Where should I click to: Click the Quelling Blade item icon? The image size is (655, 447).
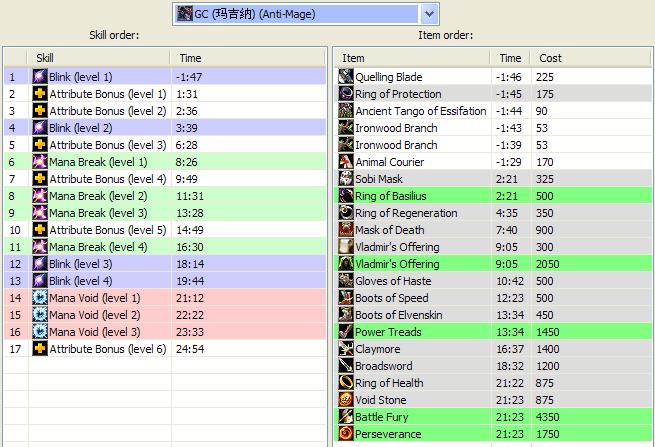(x=346, y=77)
